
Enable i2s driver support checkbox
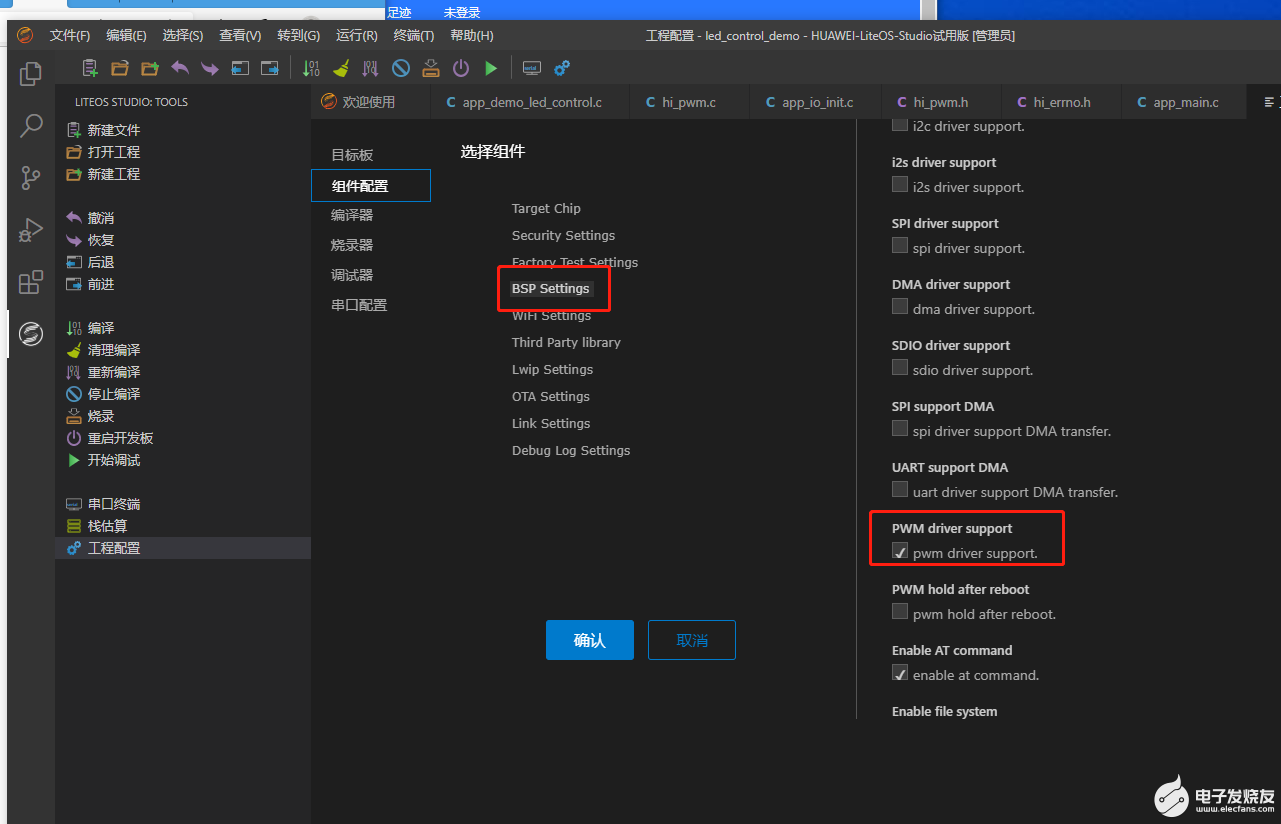pyautogui.click(x=900, y=185)
